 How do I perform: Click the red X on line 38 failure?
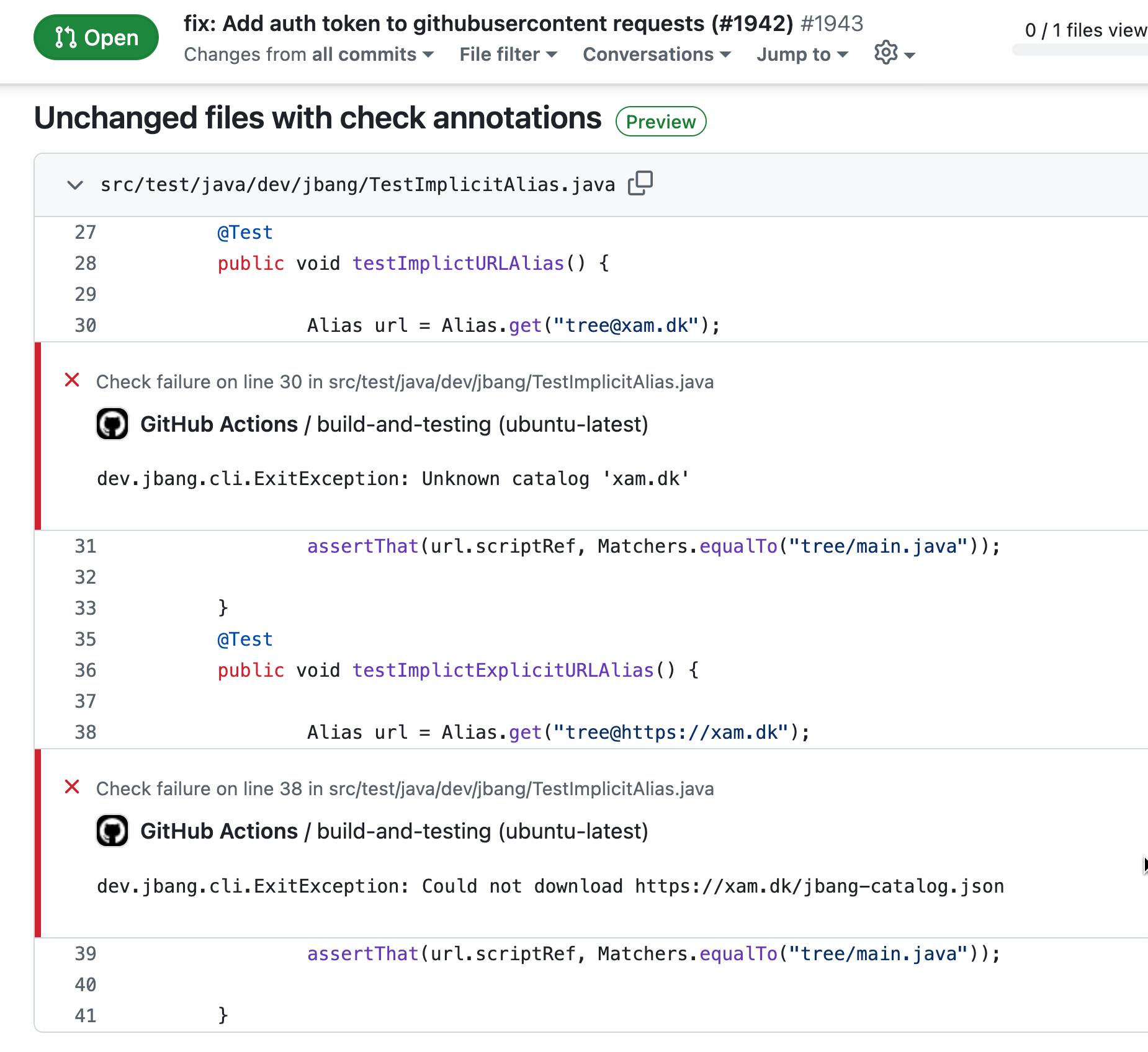pyautogui.click(x=72, y=787)
